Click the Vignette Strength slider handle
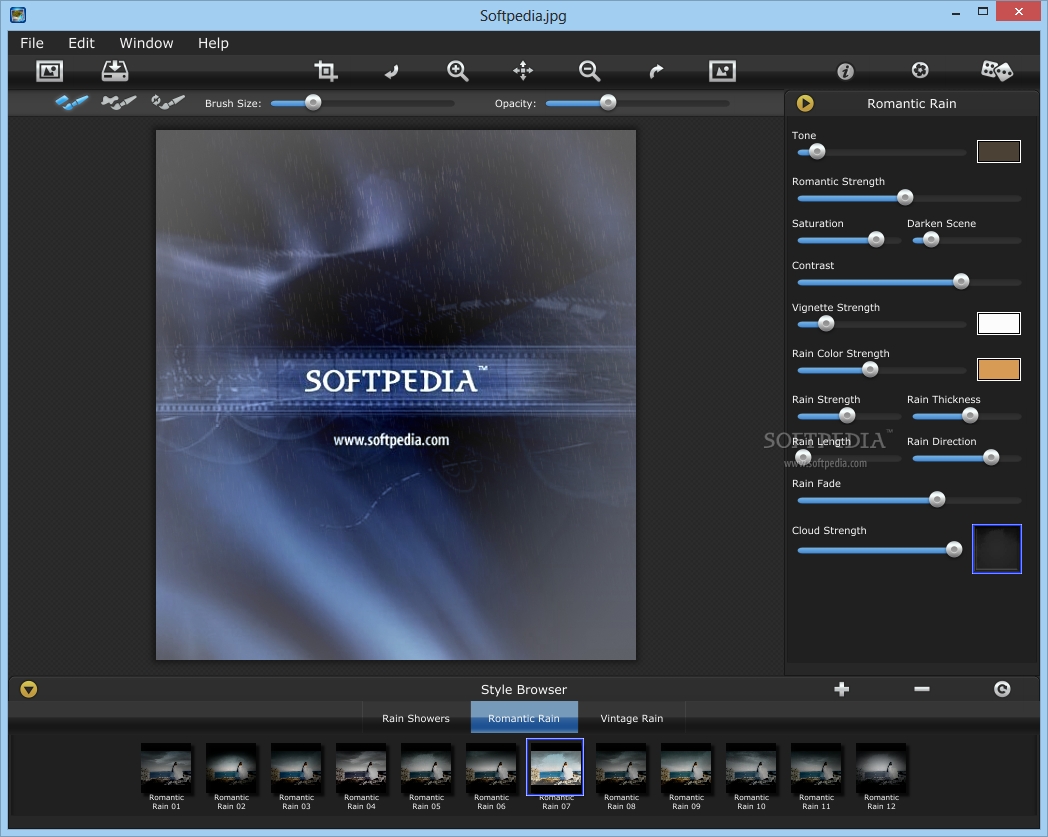 tap(826, 324)
